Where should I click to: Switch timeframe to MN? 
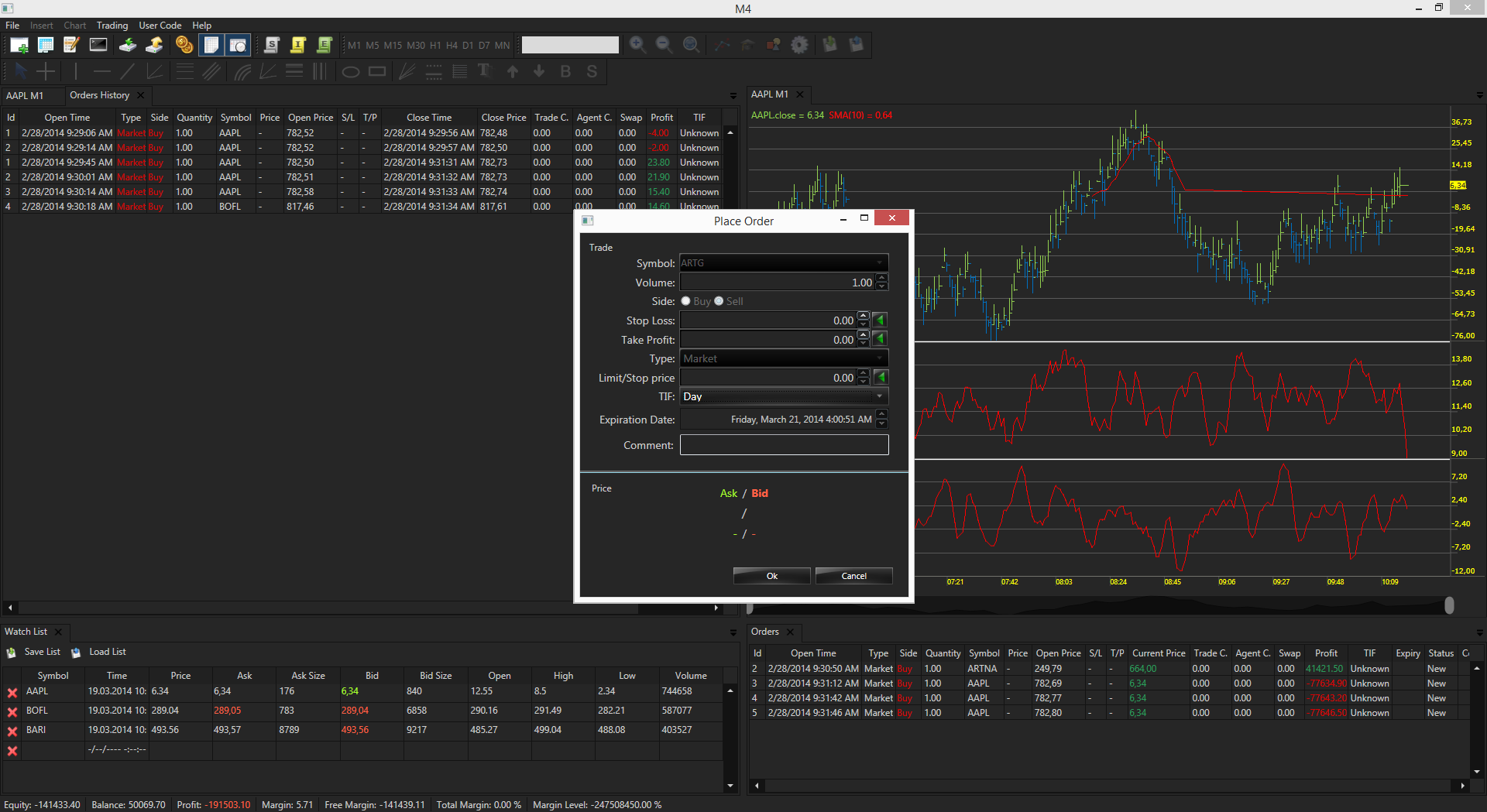[503, 46]
